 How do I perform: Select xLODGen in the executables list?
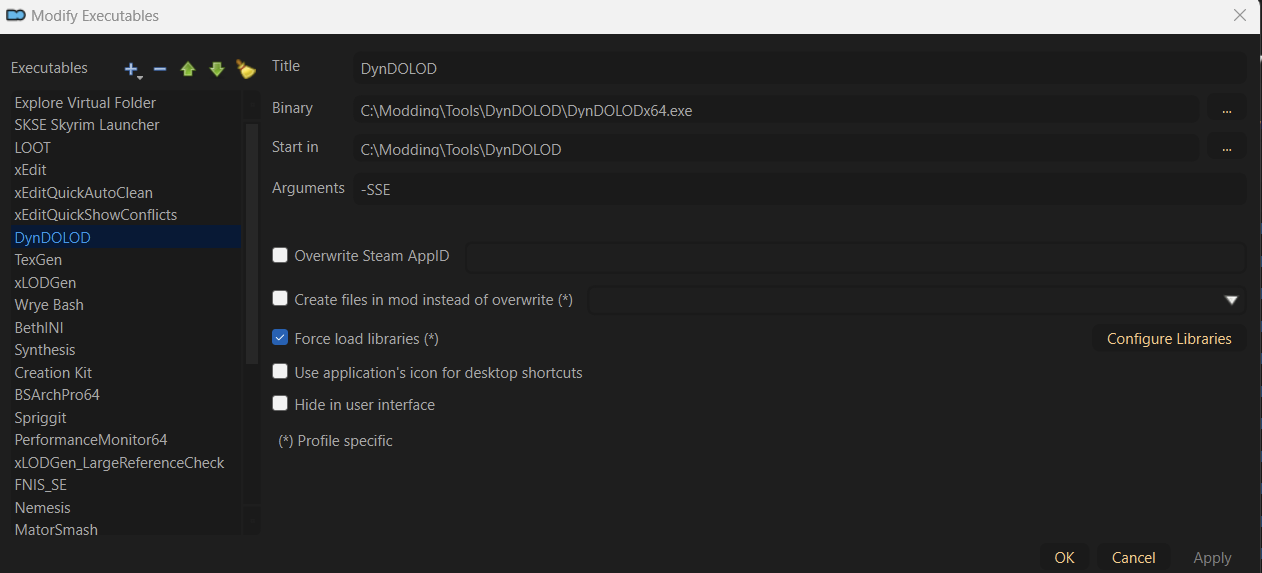(45, 283)
